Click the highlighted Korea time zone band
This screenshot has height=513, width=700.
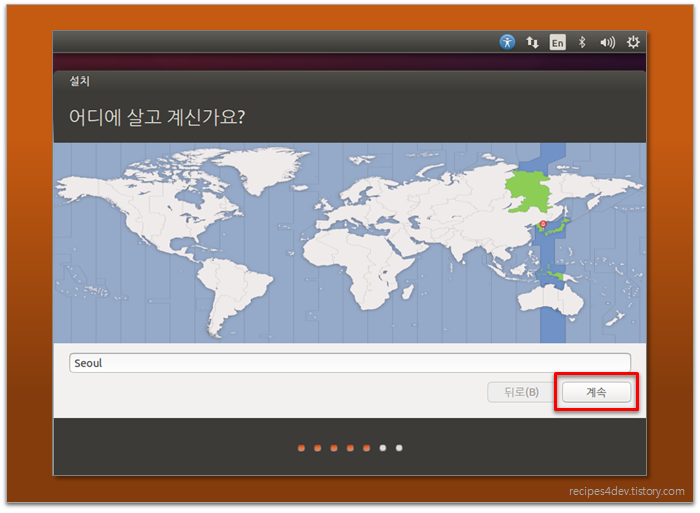[553, 243]
